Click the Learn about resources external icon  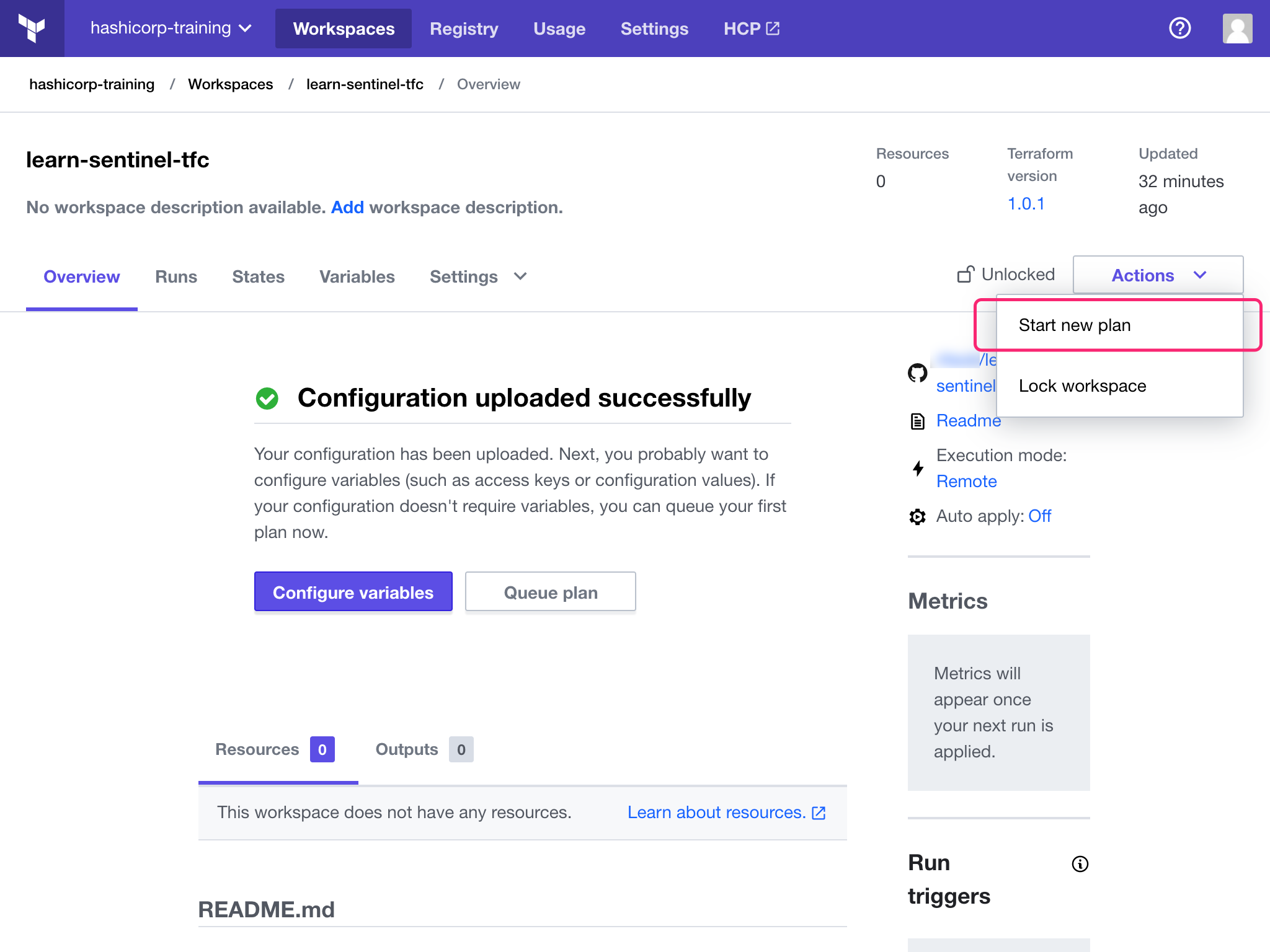pyautogui.click(x=819, y=813)
